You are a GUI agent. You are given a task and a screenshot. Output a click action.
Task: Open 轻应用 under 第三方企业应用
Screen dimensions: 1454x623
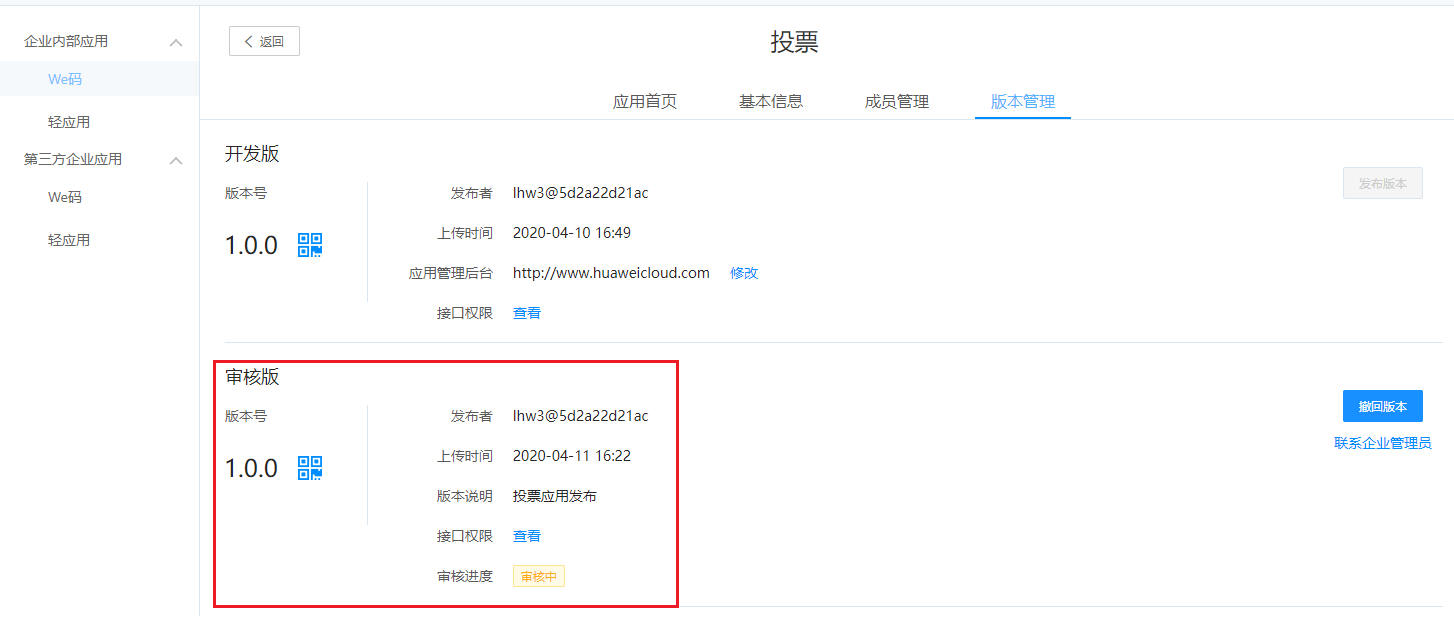69,240
